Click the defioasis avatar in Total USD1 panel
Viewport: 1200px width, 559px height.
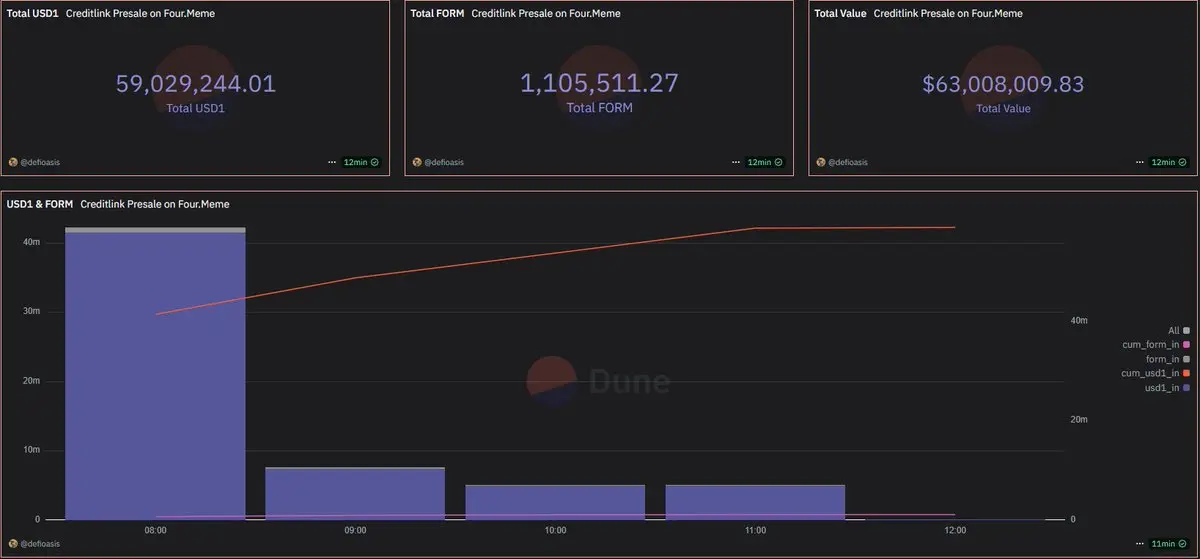tap(13, 162)
